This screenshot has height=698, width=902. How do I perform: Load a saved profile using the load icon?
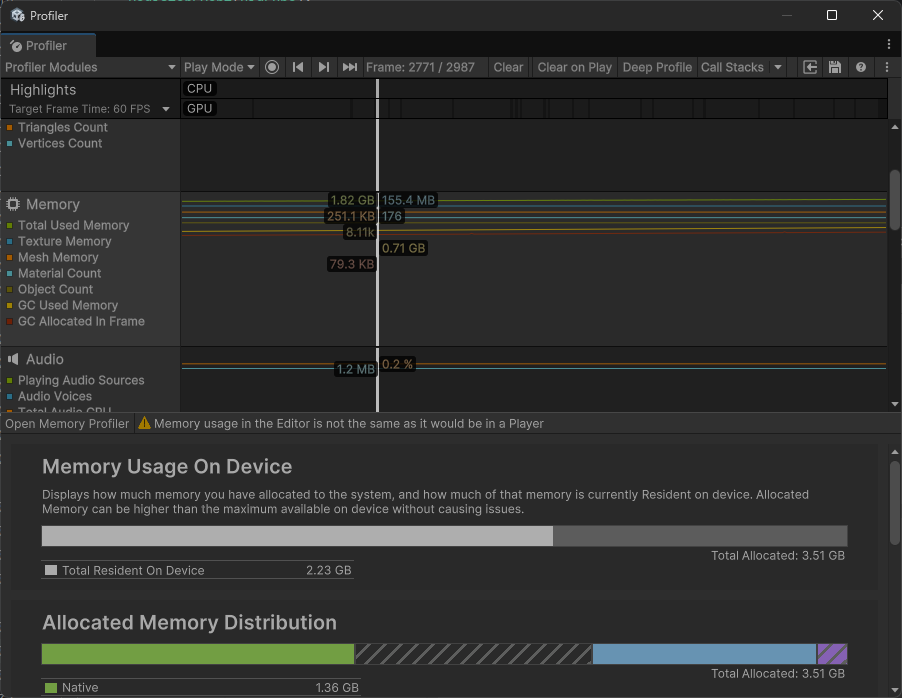coord(810,67)
